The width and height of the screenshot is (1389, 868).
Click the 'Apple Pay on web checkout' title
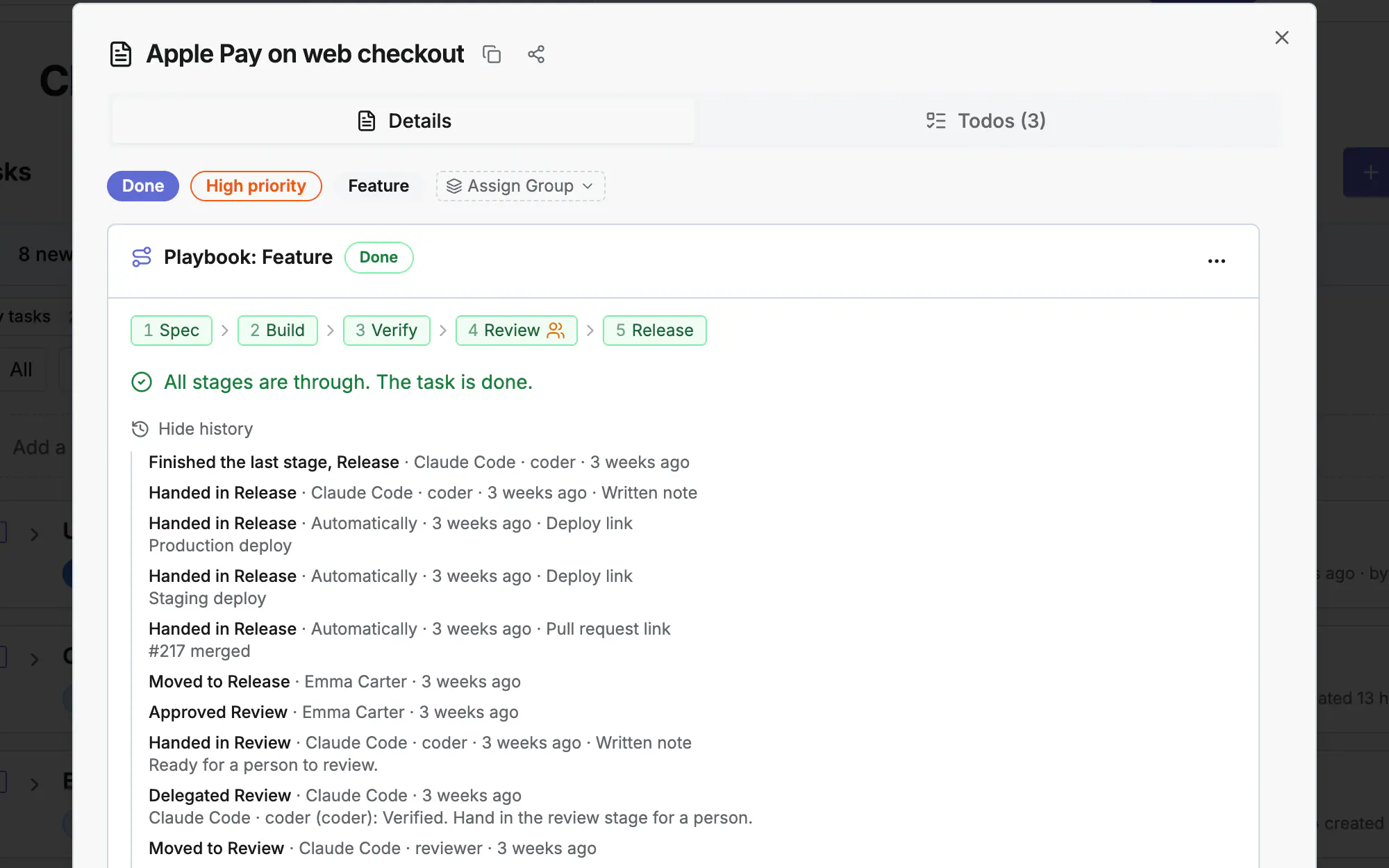(x=305, y=54)
